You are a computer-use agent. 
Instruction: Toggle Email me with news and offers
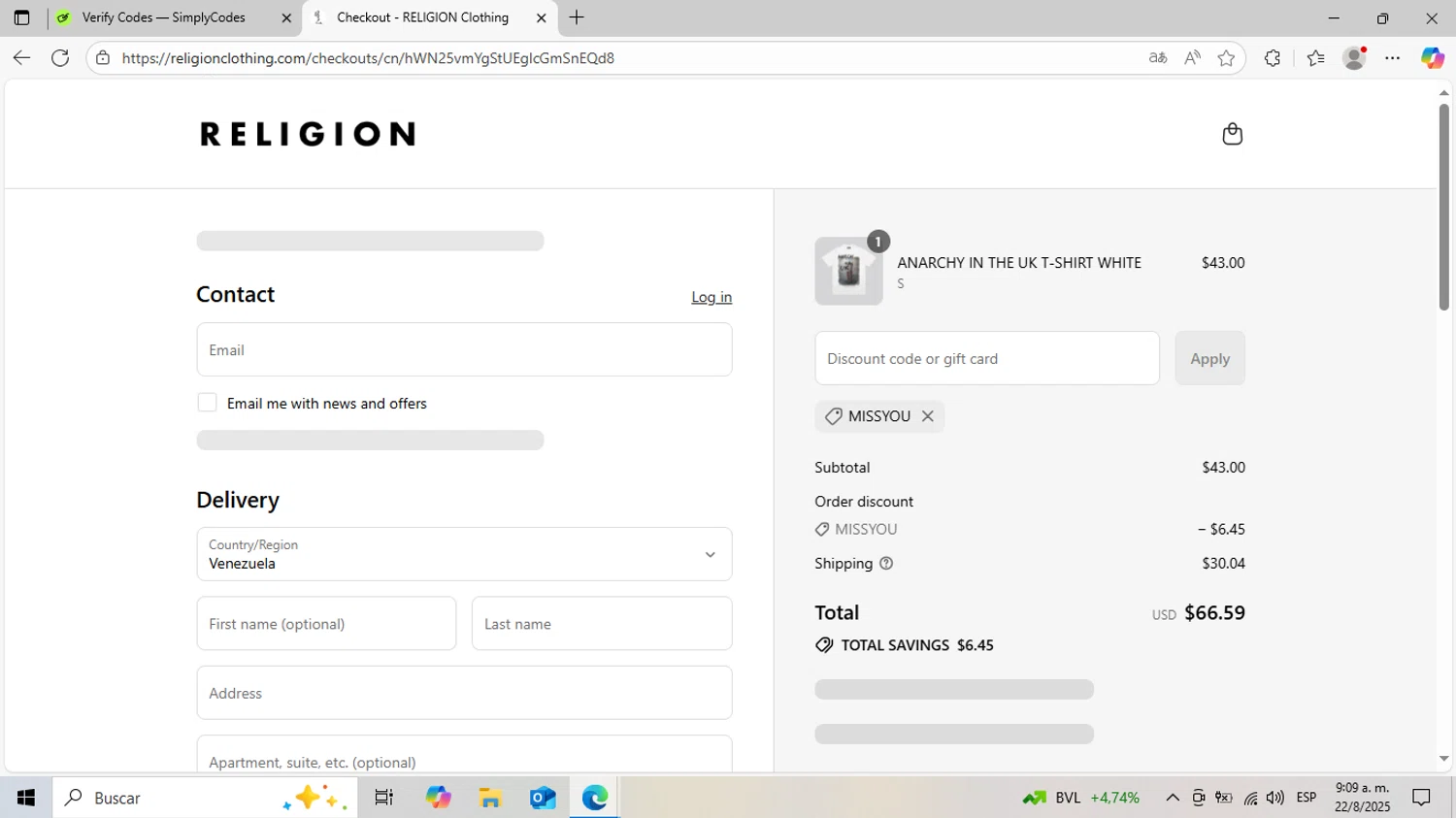tap(207, 403)
